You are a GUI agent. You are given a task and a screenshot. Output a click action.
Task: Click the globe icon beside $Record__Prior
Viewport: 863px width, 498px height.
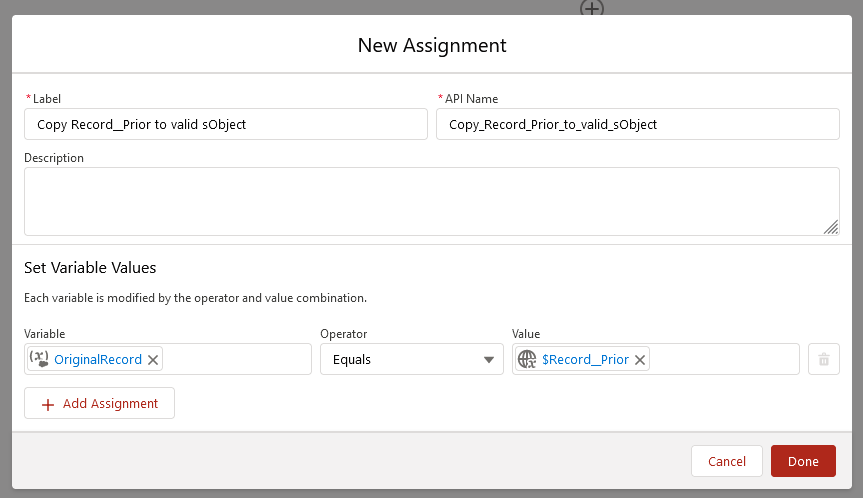[x=527, y=359]
